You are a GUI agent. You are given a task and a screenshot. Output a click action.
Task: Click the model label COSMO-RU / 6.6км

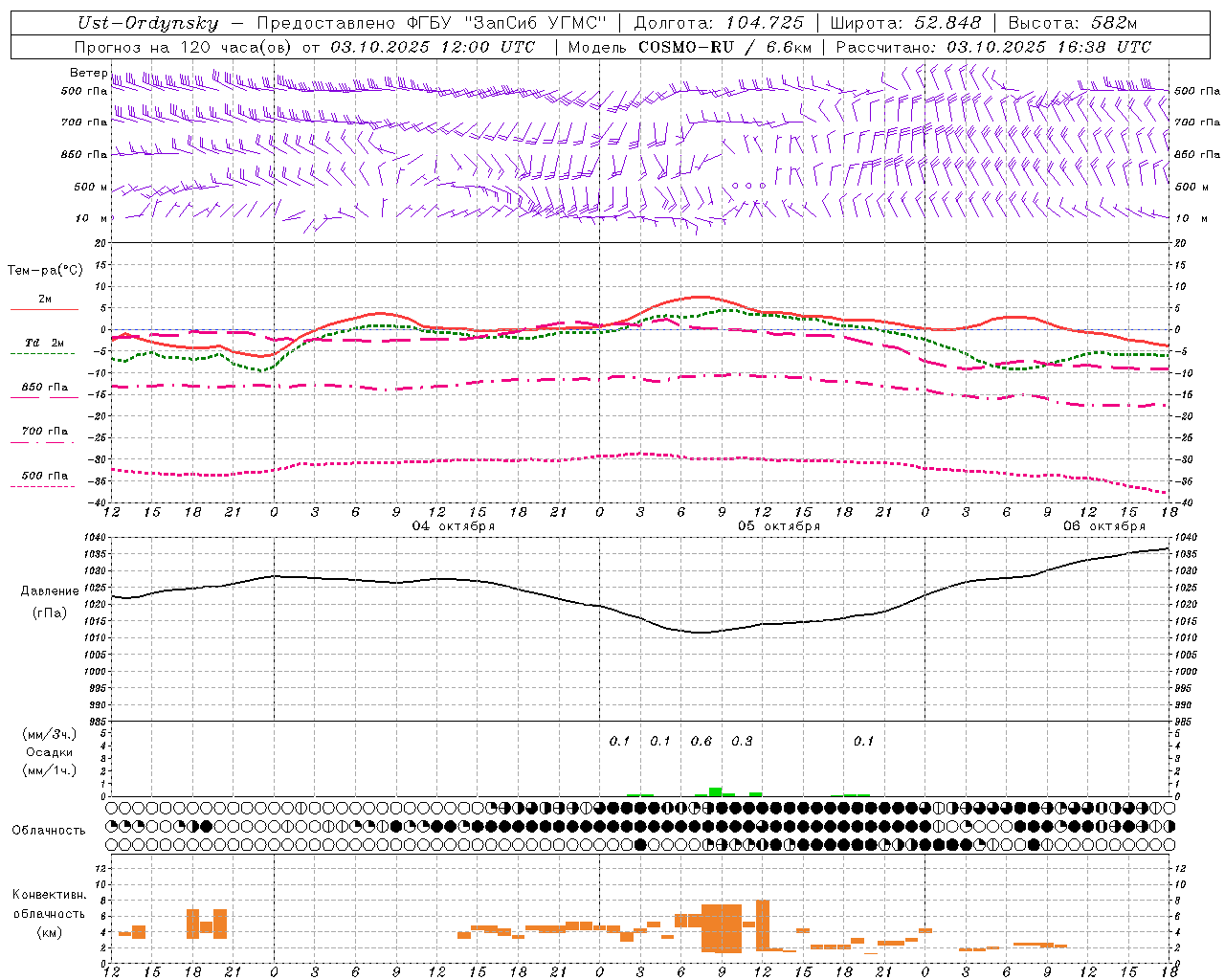click(725, 46)
